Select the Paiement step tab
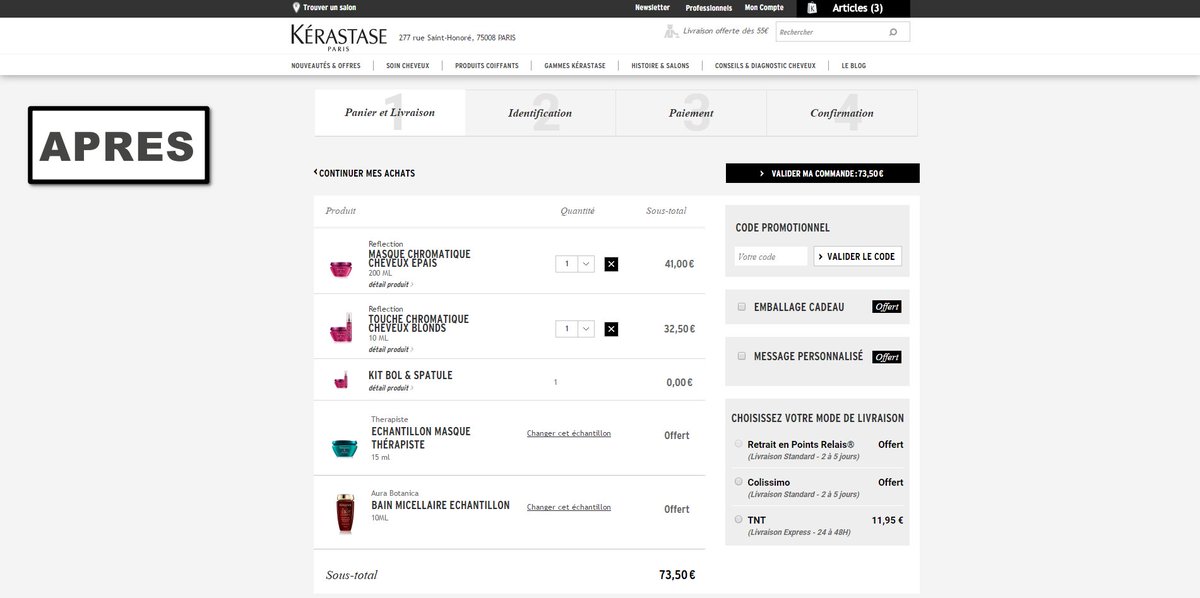Viewport: 1200px width, 598px height. [x=691, y=112]
